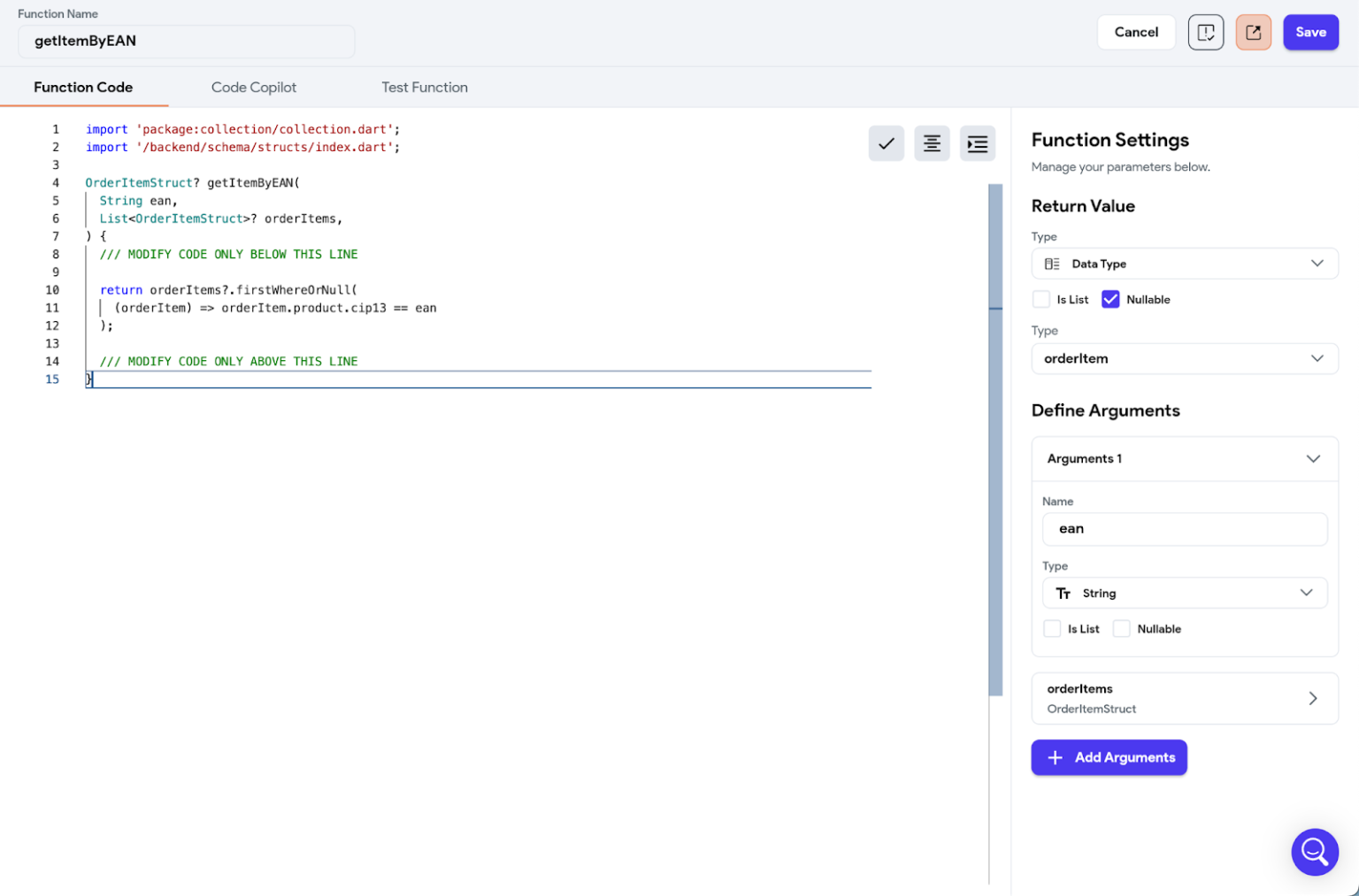This screenshot has height=896, width=1359.
Task: Expand the orderItems OrderItemStruct argument
Action: tap(1313, 698)
